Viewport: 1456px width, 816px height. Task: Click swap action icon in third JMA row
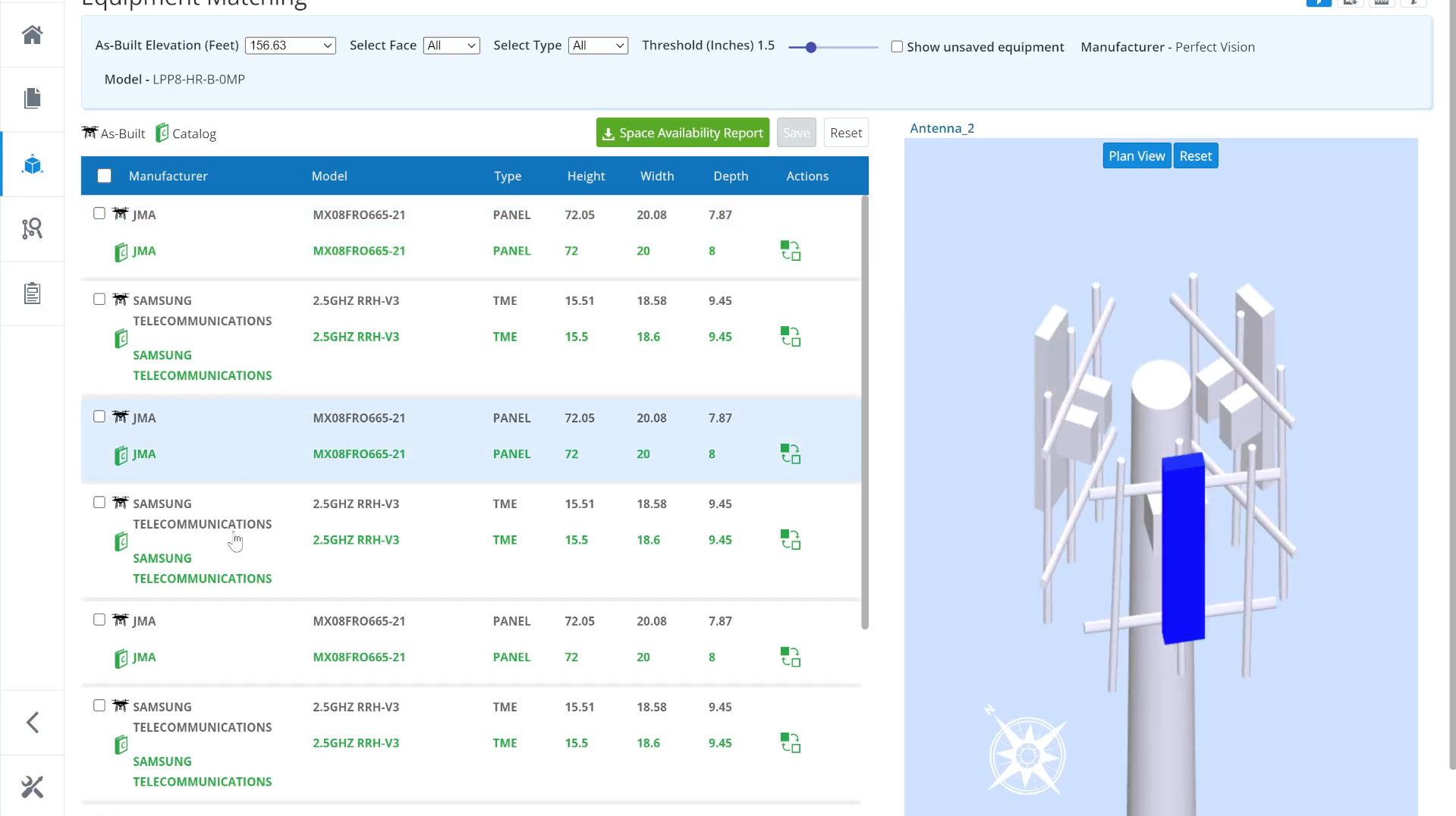pos(791,658)
